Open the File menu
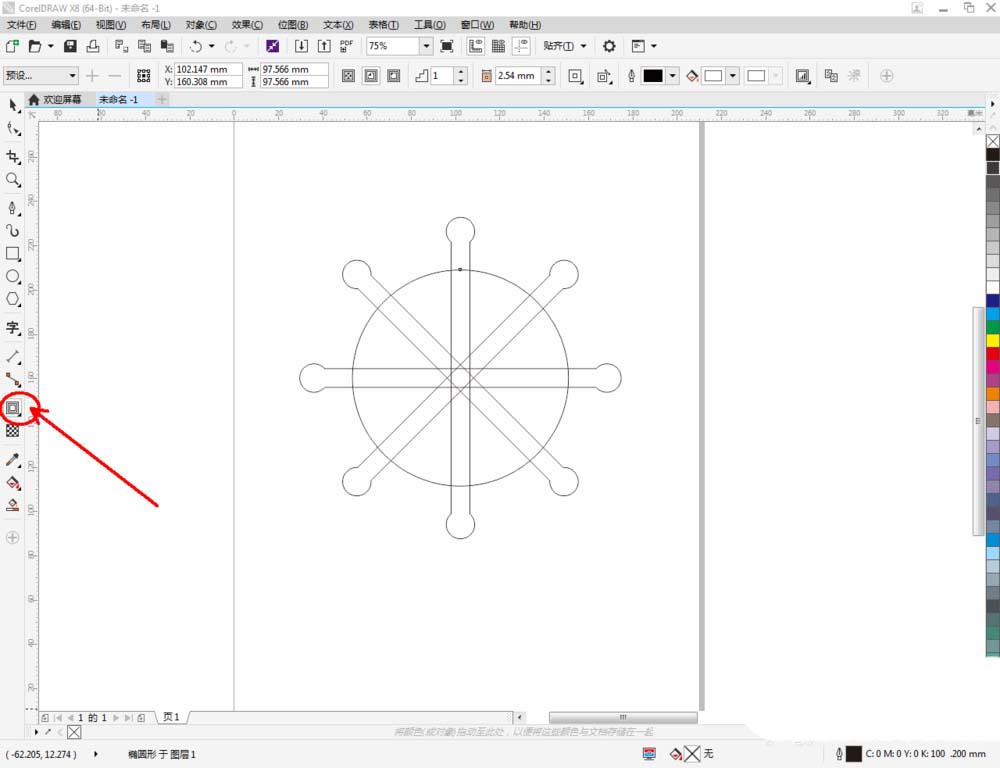Viewport: 1000px width, 768px height. (x=22, y=25)
